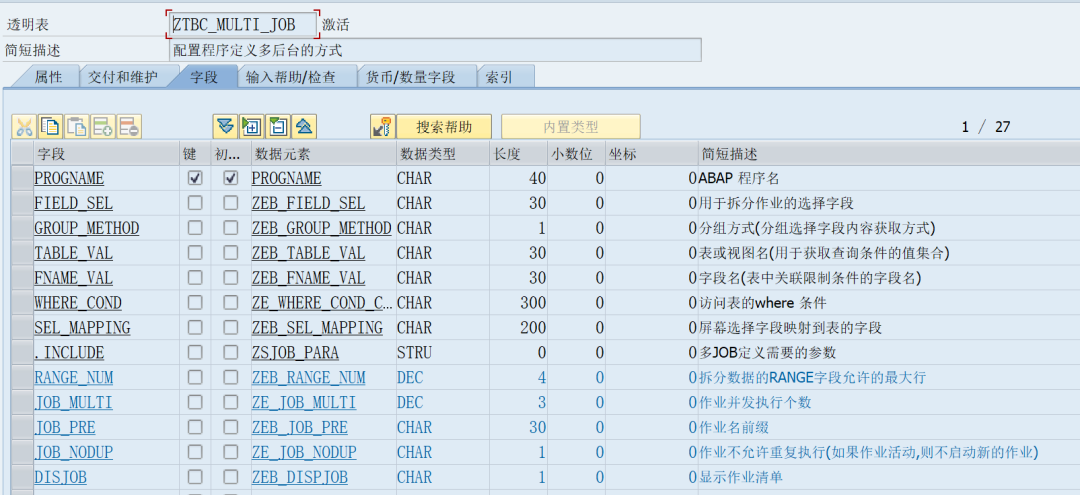
Task: Enable initial values checkbox for GROUP_METHOD
Action: 231,228
